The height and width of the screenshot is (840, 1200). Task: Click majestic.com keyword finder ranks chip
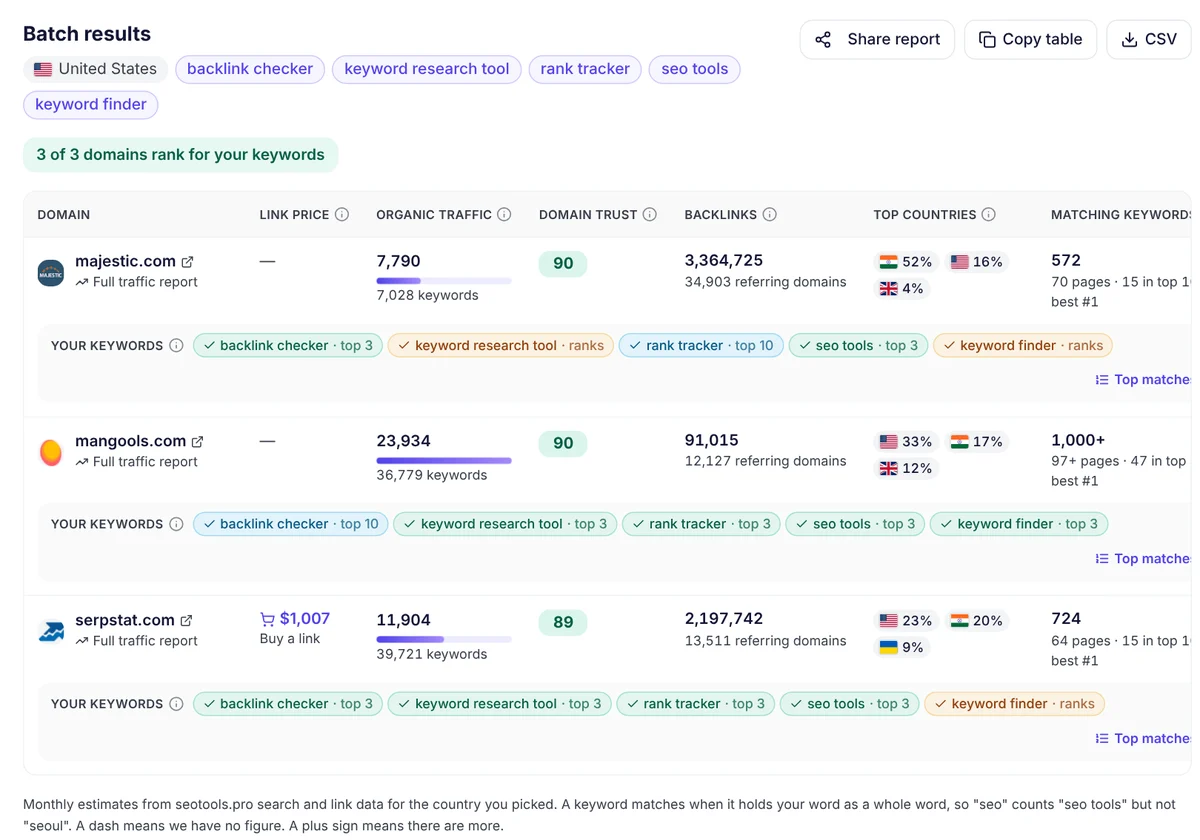click(1023, 346)
